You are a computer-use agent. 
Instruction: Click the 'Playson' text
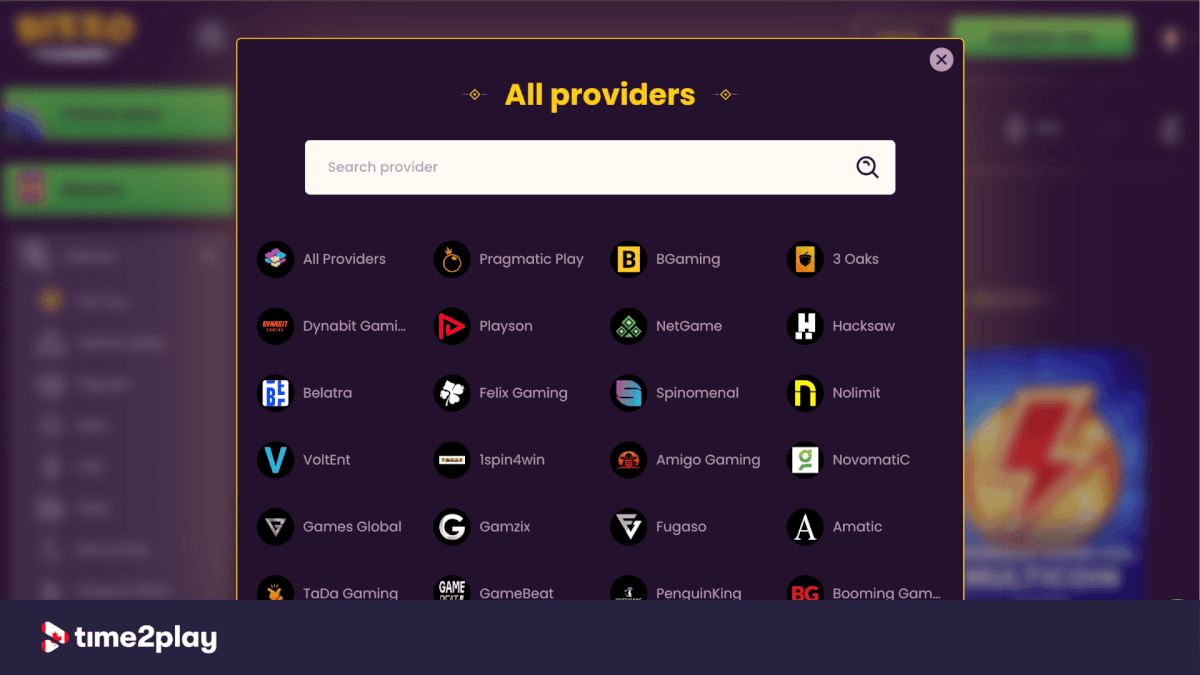[x=506, y=326]
